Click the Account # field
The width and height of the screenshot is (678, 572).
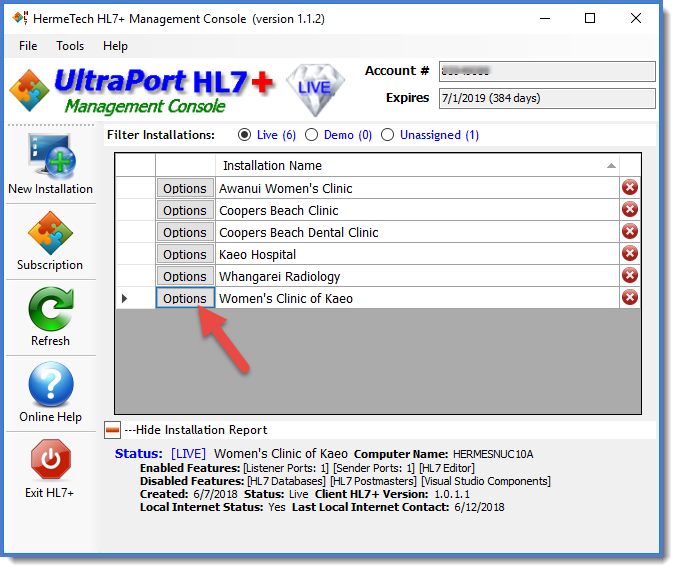pyautogui.click(x=547, y=71)
